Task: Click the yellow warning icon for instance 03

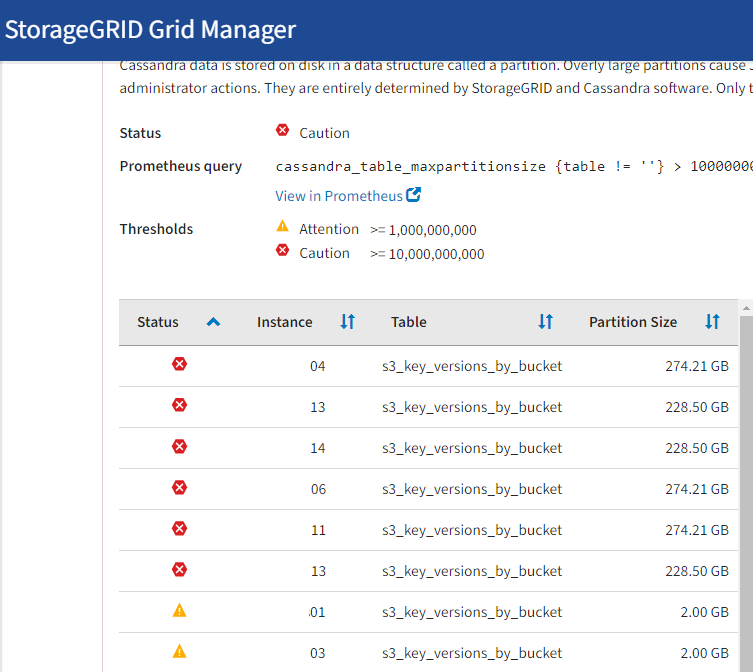Action: 180,652
